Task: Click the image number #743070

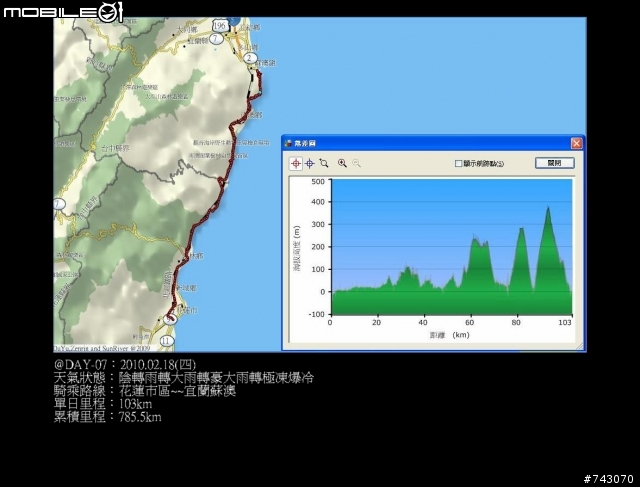Action: point(608,479)
